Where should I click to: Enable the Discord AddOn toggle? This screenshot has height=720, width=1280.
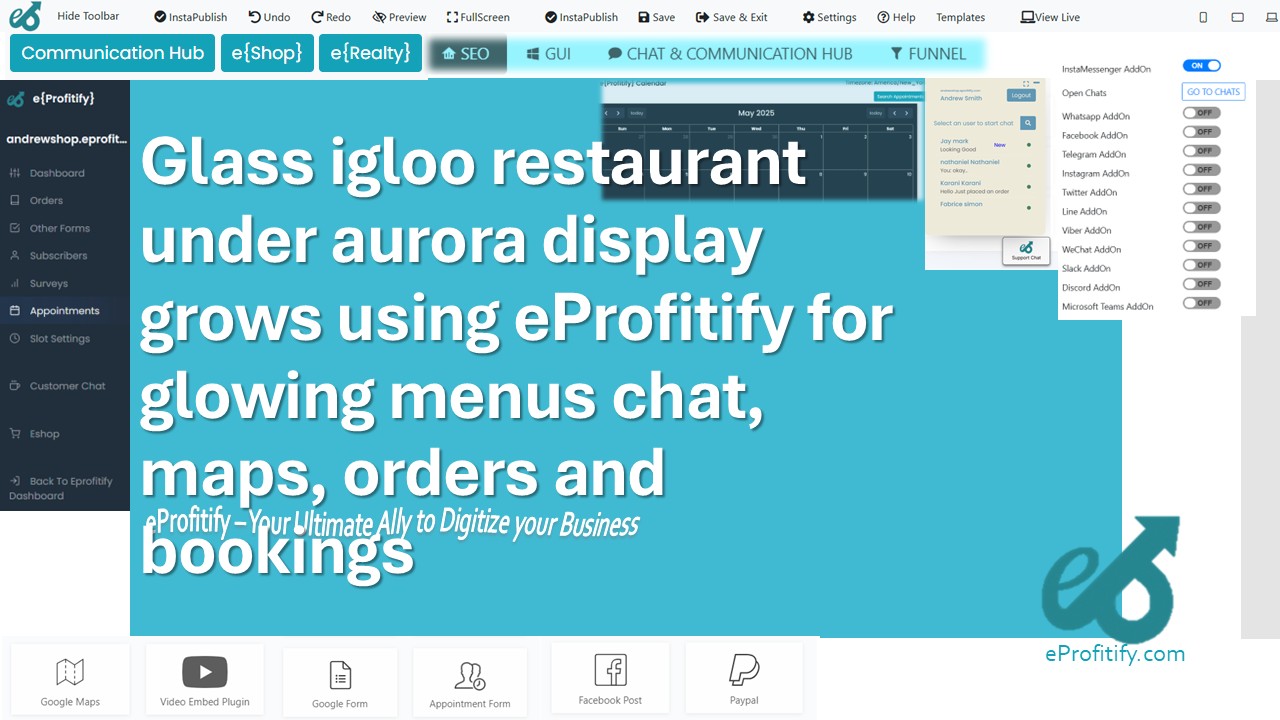(1201, 284)
